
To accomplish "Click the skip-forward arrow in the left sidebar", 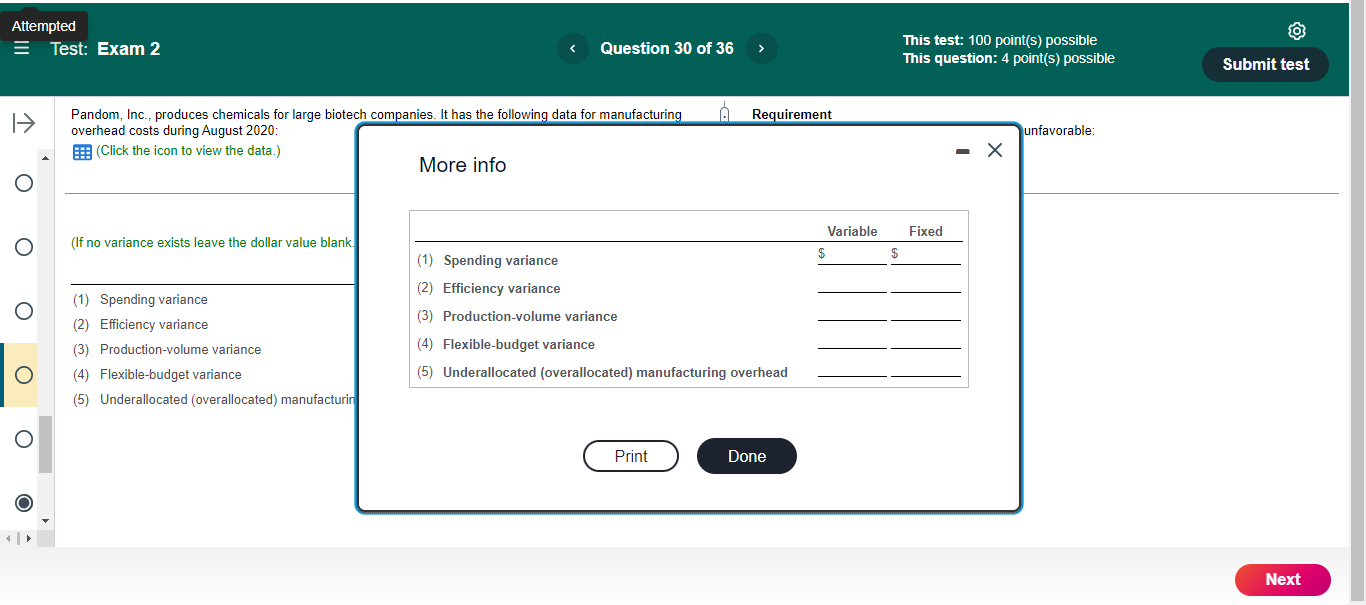I will [23, 123].
